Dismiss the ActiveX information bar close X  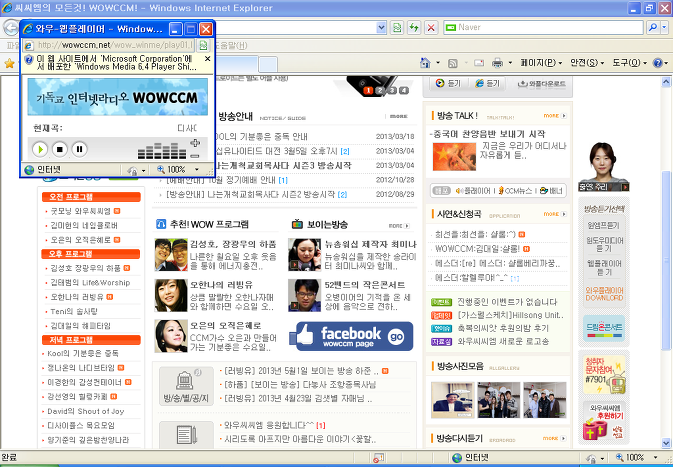208,59
